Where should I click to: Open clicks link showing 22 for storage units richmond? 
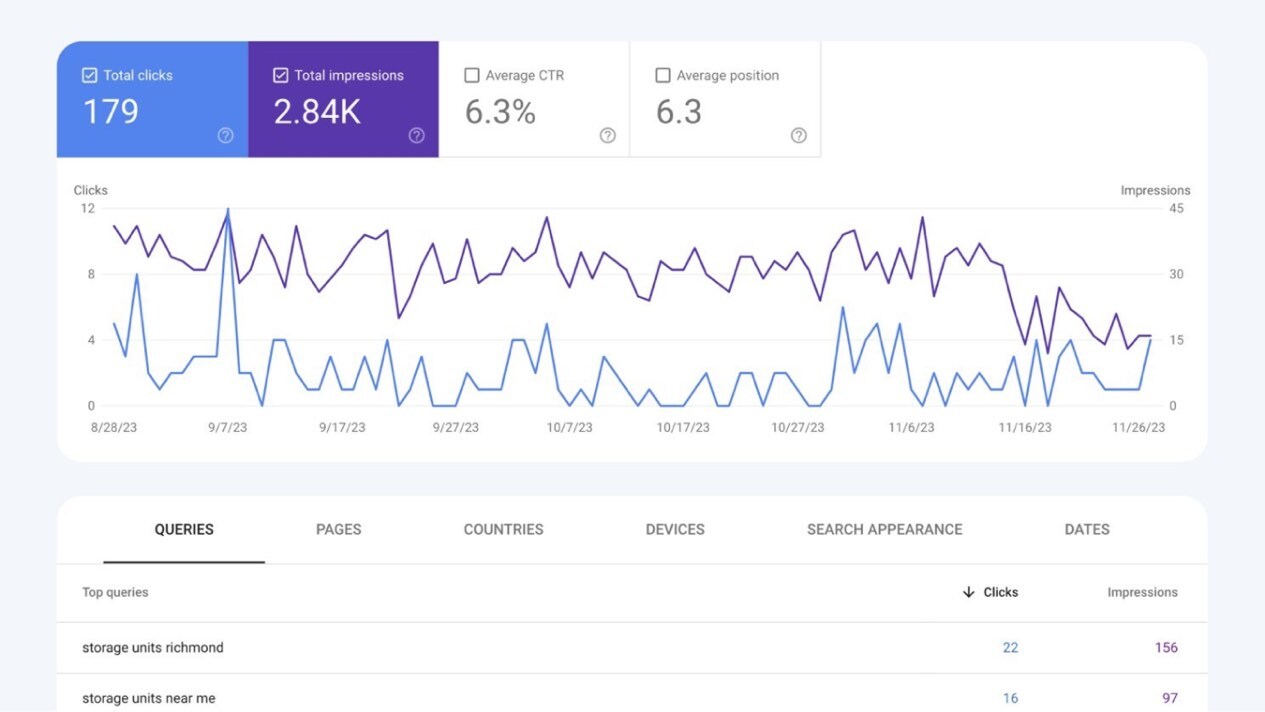(x=1010, y=647)
